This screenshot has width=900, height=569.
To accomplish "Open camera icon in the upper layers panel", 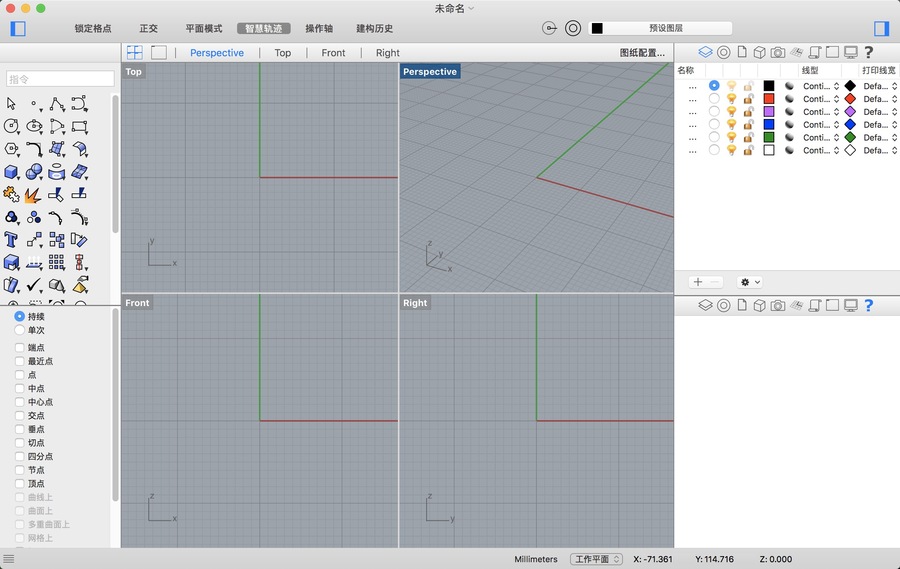I will click(x=778, y=52).
